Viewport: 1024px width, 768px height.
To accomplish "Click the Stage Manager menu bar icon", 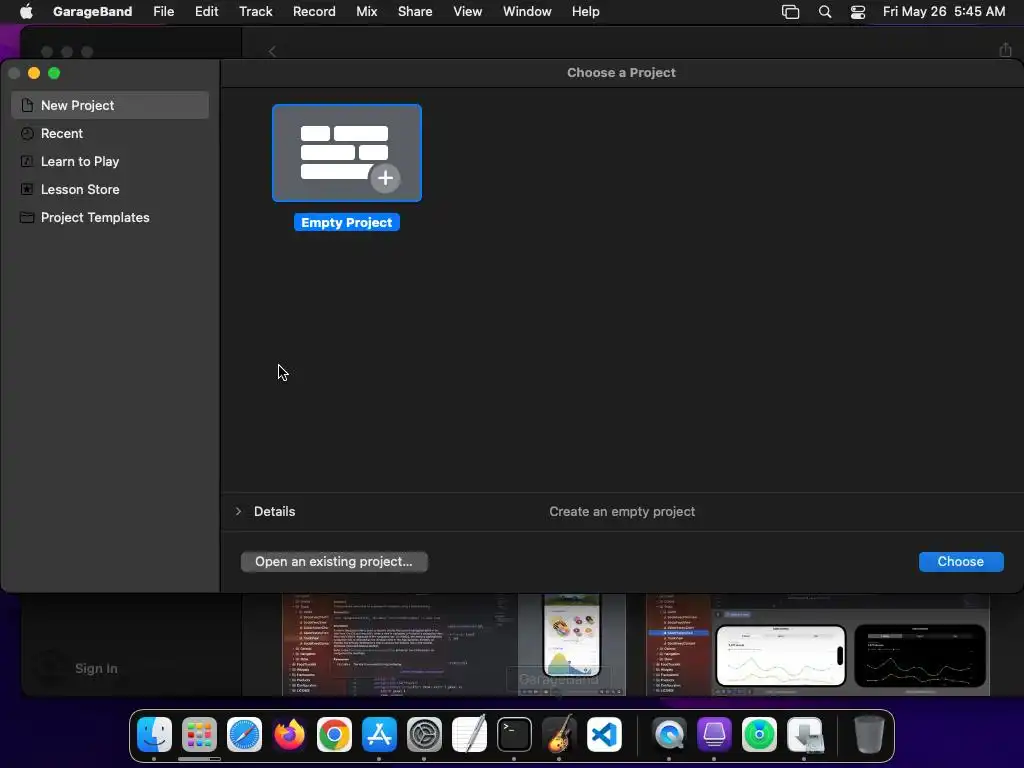I will (790, 12).
